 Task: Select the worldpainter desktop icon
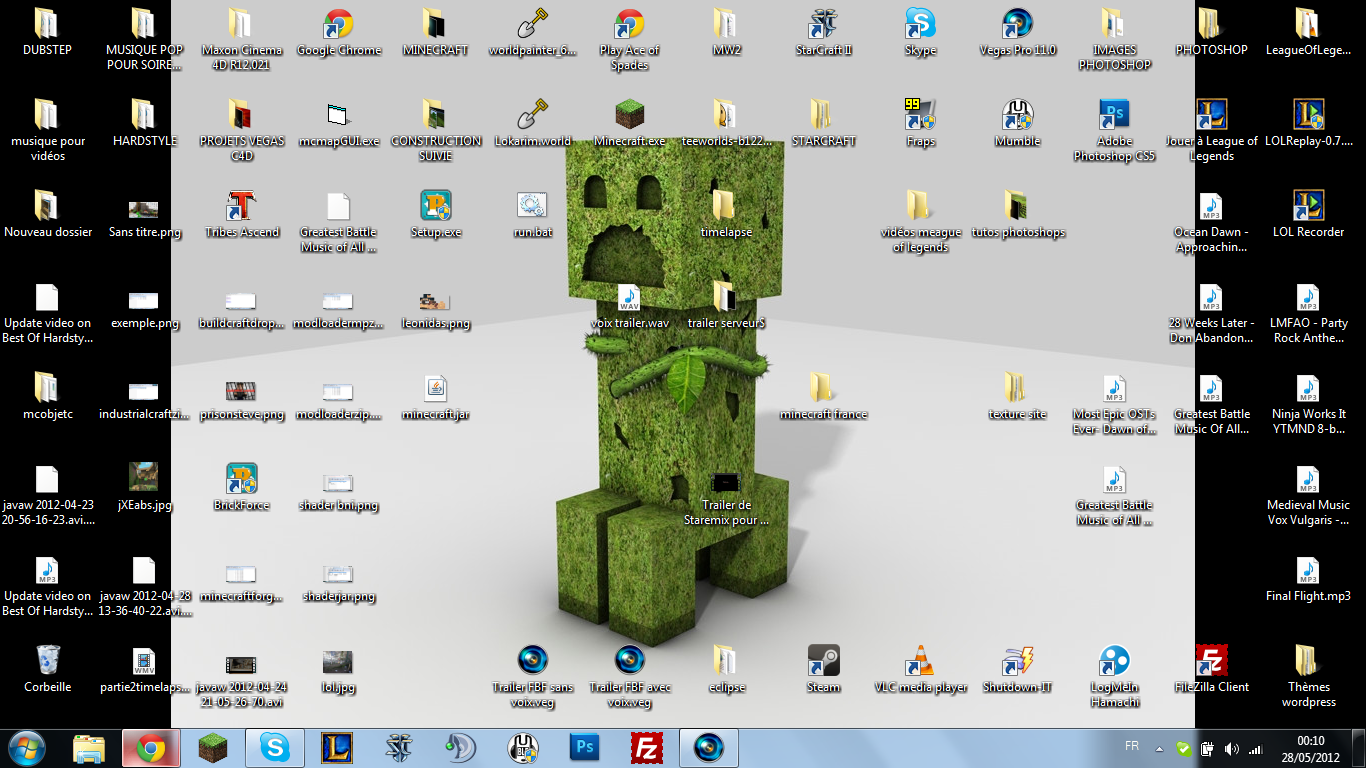pyautogui.click(x=533, y=33)
